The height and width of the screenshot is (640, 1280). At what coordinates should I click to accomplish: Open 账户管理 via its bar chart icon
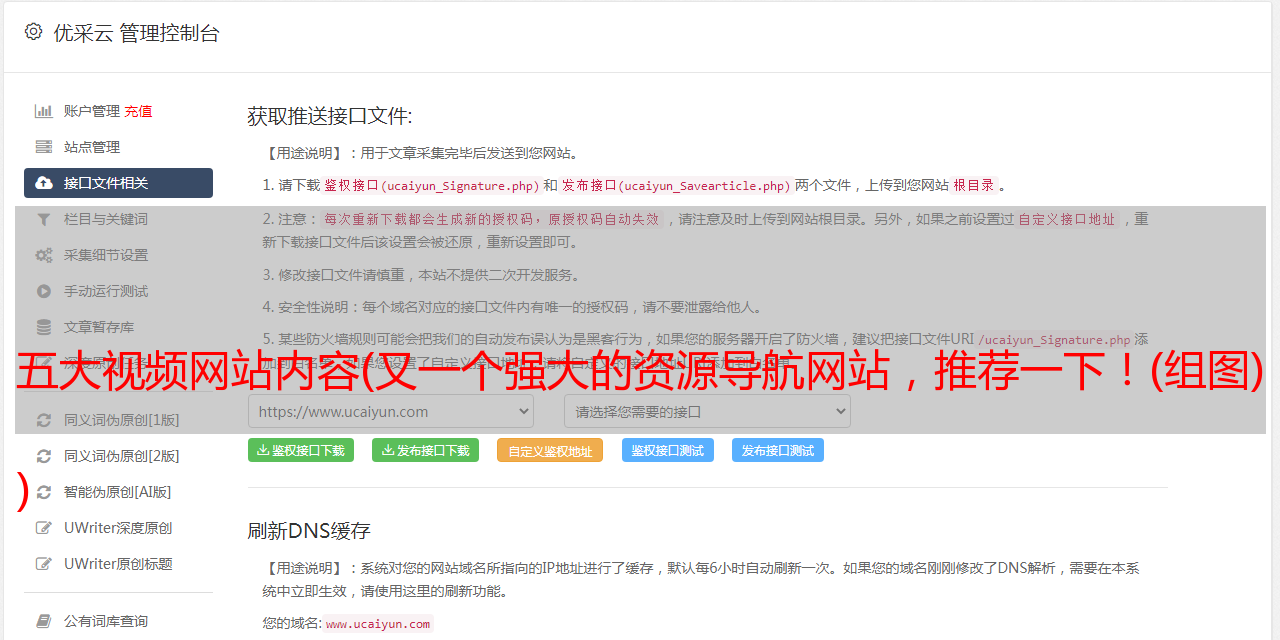tap(44, 111)
